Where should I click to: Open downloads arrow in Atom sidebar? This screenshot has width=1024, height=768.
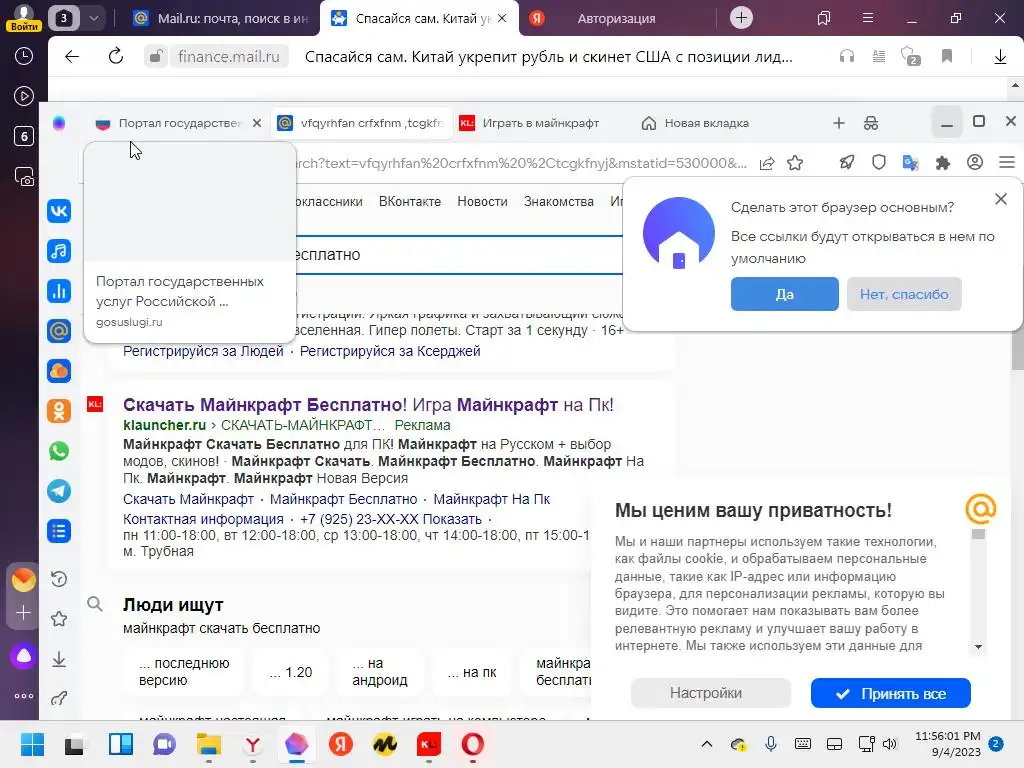59,659
